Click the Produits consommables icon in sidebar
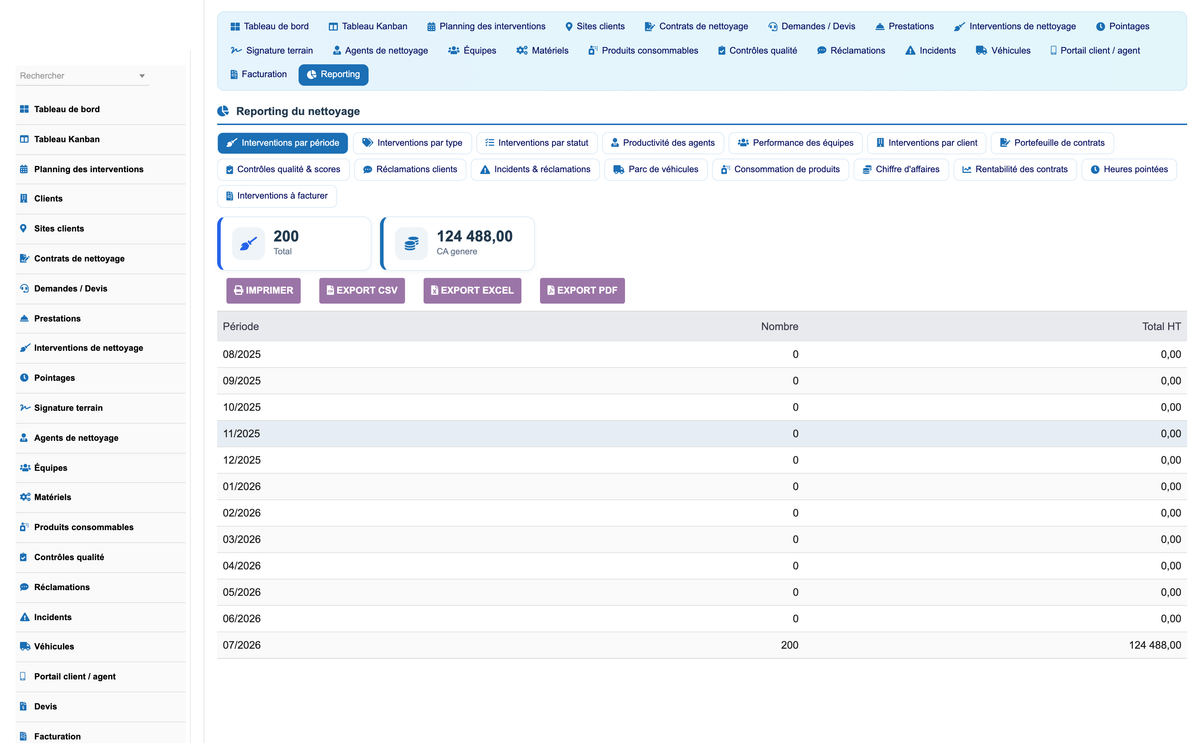The width and height of the screenshot is (1200, 743). pyautogui.click(x=24, y=527)
